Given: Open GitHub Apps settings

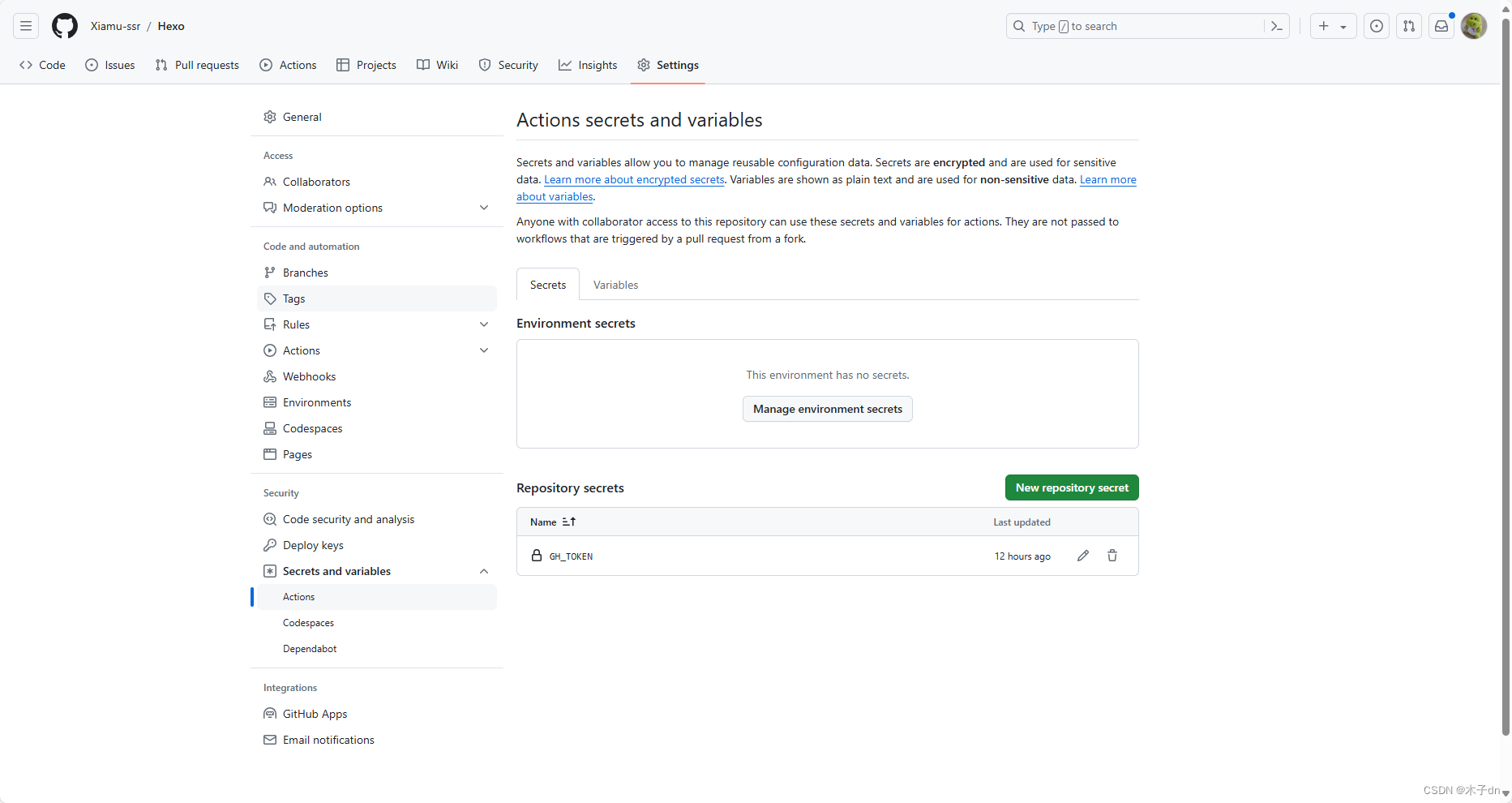Looking at the screenshot, I should (377, 714).
